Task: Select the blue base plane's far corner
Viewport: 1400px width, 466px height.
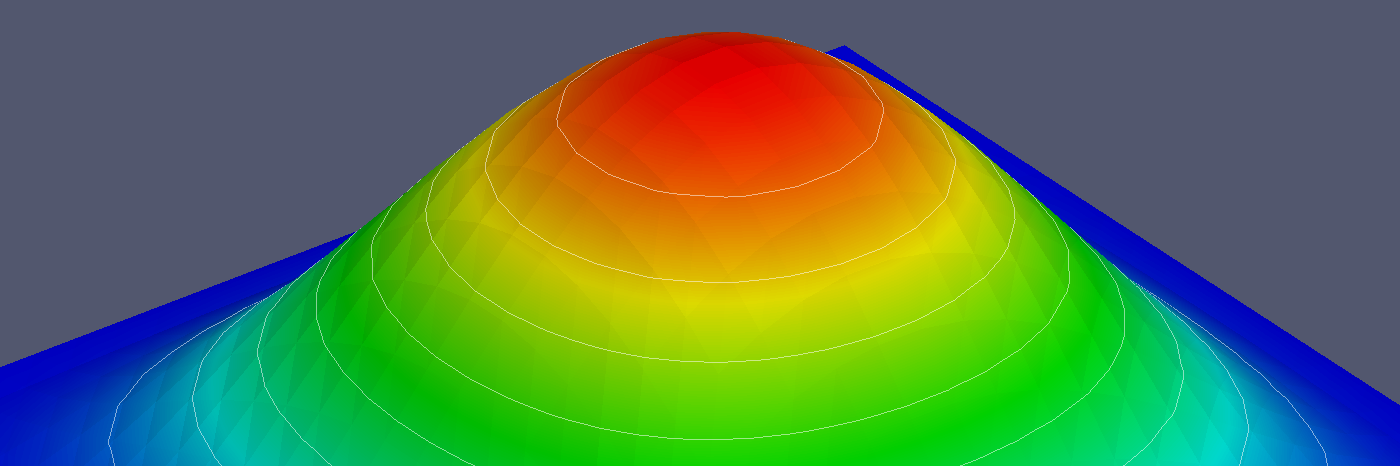Action: pyautogui.click(x=843, y=49)
